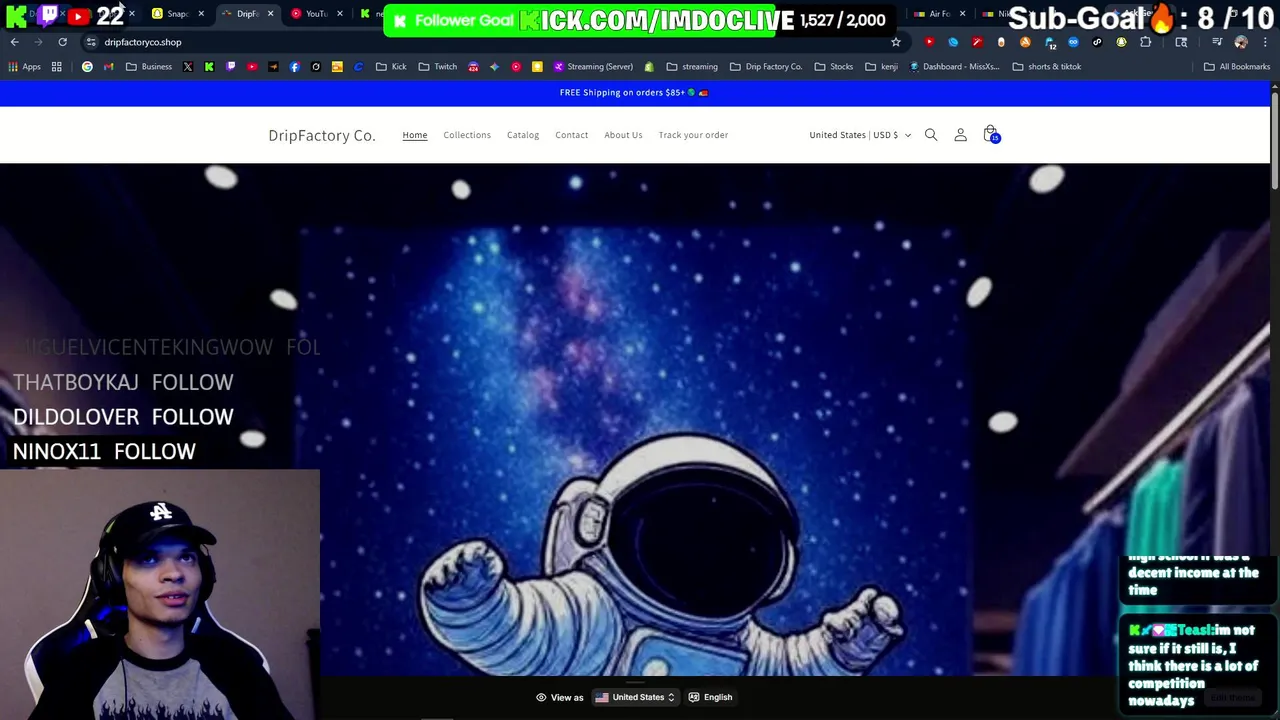This screenshot has height=720, width=1280.
Task: Open Dashboard - MissXs bookmark
Action: (955, 67)
